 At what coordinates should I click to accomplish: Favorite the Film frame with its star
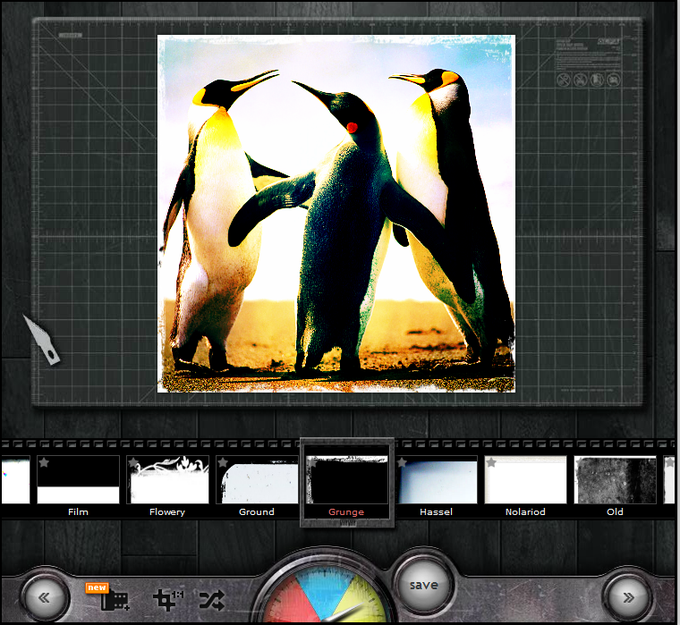[44, 463]
